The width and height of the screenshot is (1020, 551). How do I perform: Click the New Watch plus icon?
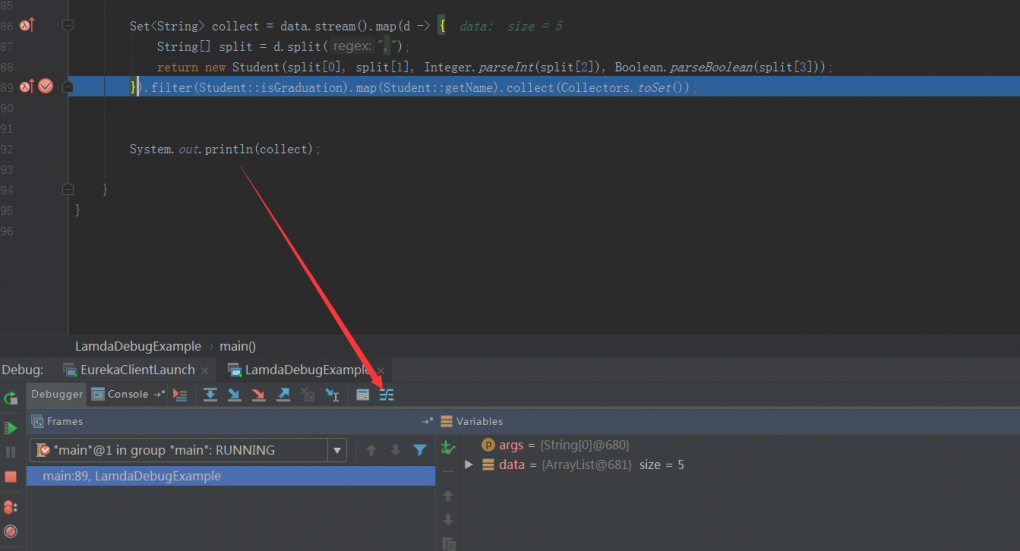pyautogui.click(x=448, y=447)
